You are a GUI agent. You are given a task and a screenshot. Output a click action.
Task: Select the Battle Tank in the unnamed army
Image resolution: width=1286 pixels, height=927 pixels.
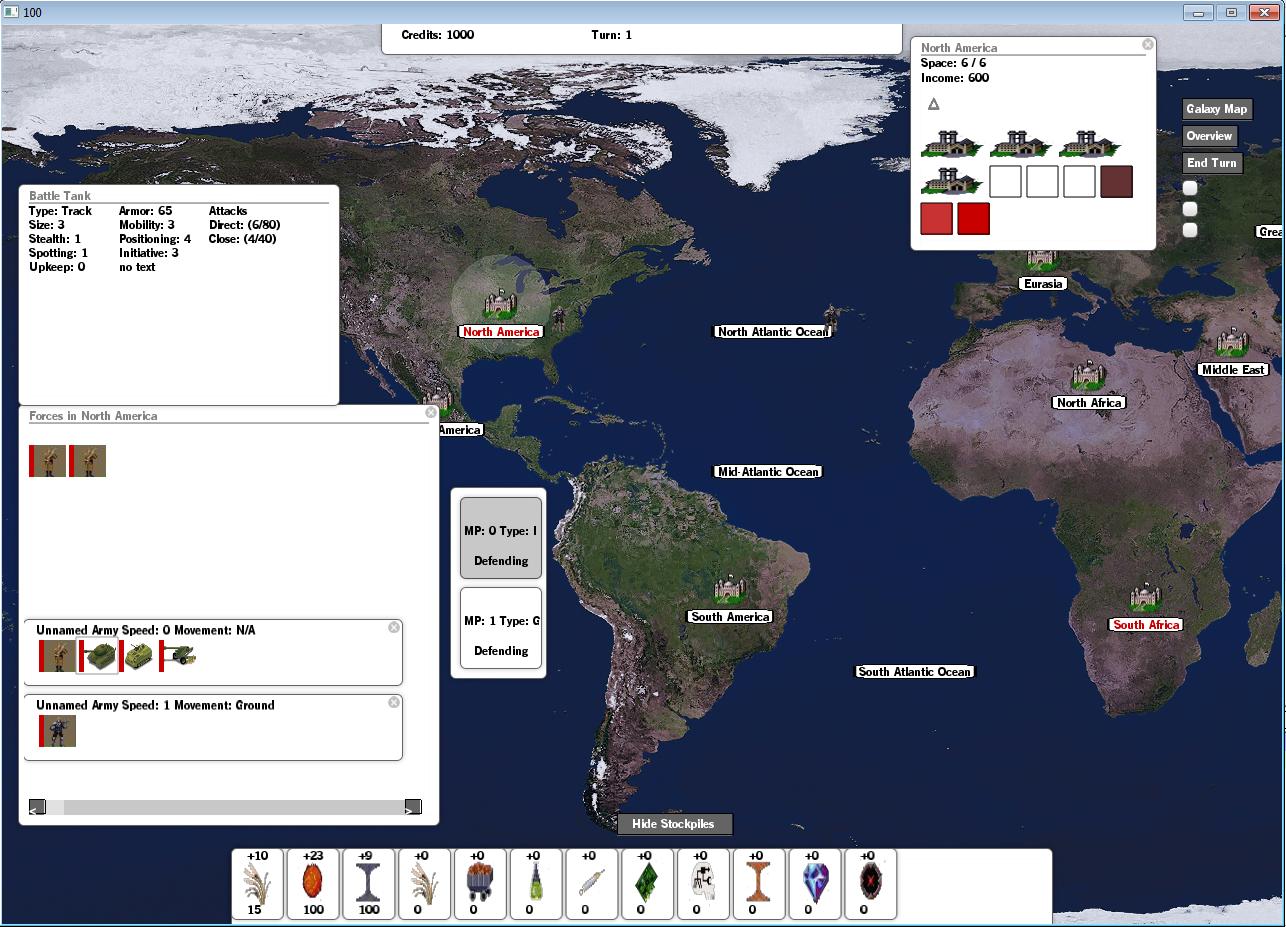[x=98, y=656]
